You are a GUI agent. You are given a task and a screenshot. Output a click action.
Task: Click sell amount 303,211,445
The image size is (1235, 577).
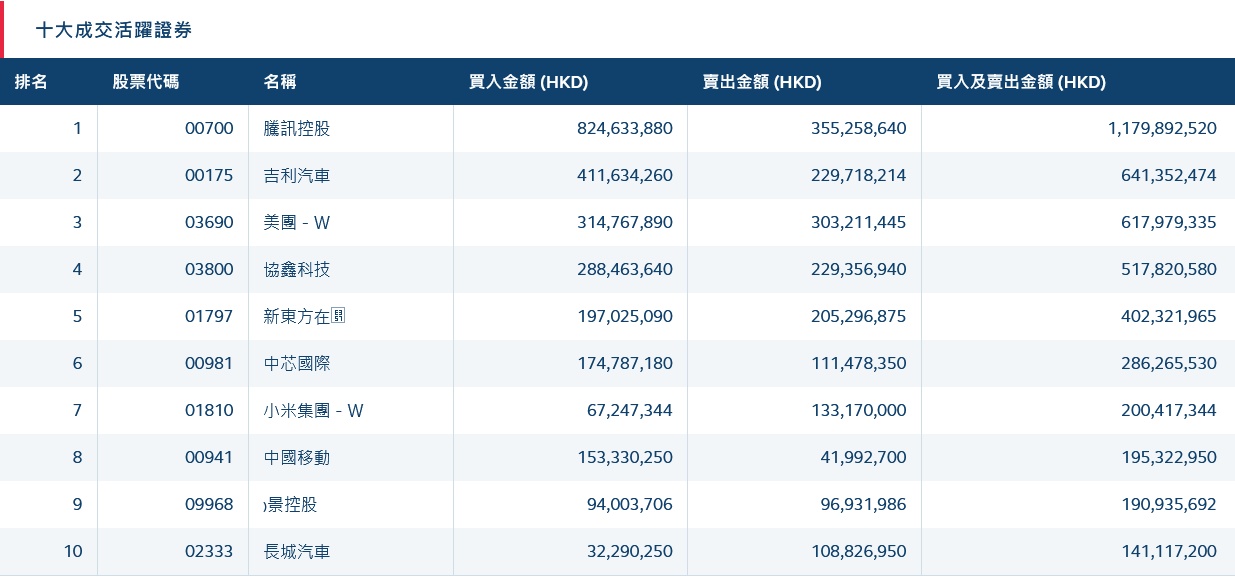coord(859,222)
